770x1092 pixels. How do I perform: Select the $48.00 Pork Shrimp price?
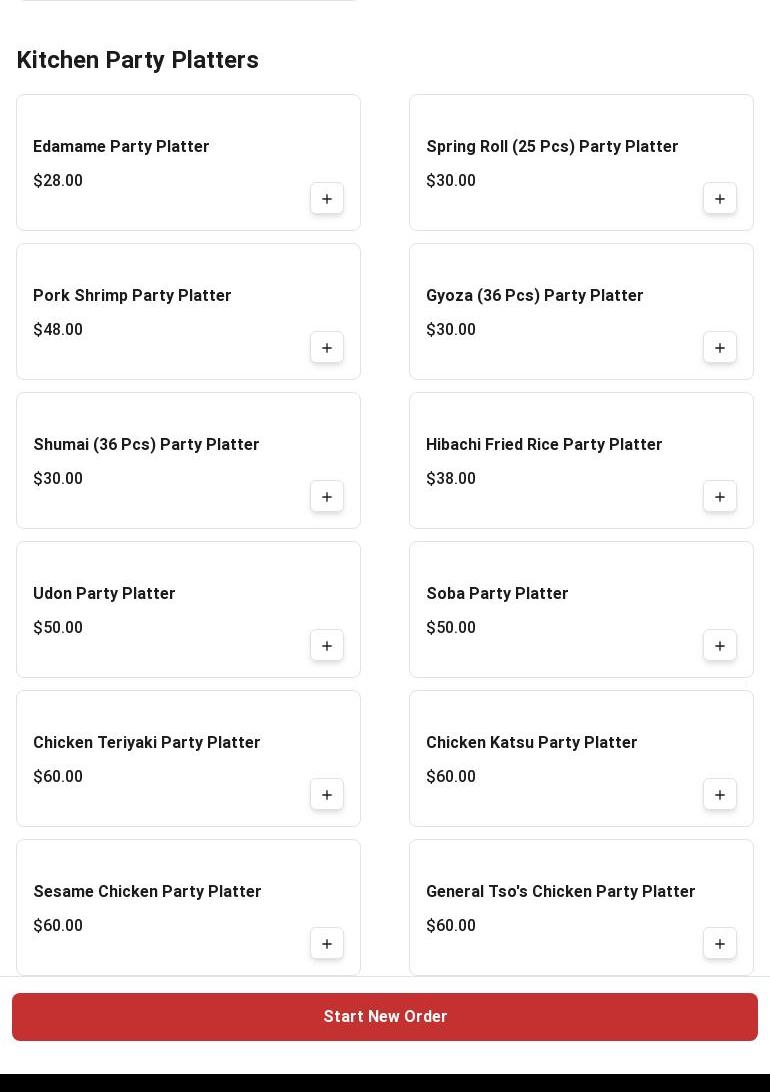58,330
